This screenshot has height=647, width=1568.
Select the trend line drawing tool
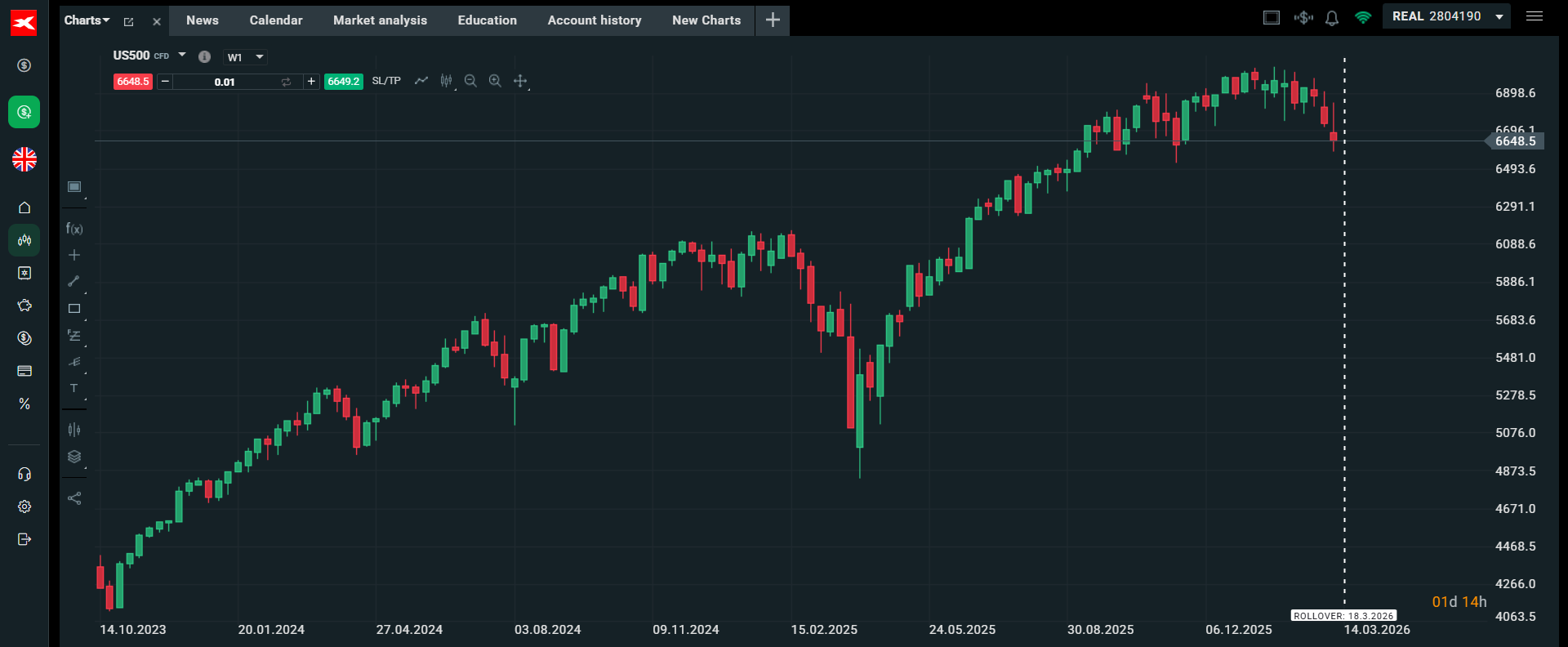[x=73, y=281]
